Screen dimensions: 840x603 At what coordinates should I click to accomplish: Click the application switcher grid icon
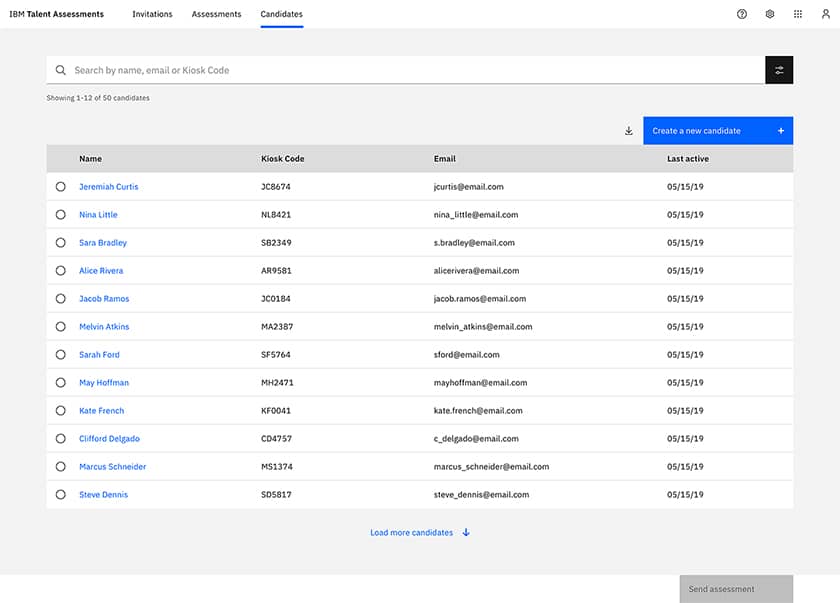tap(796, 14)
